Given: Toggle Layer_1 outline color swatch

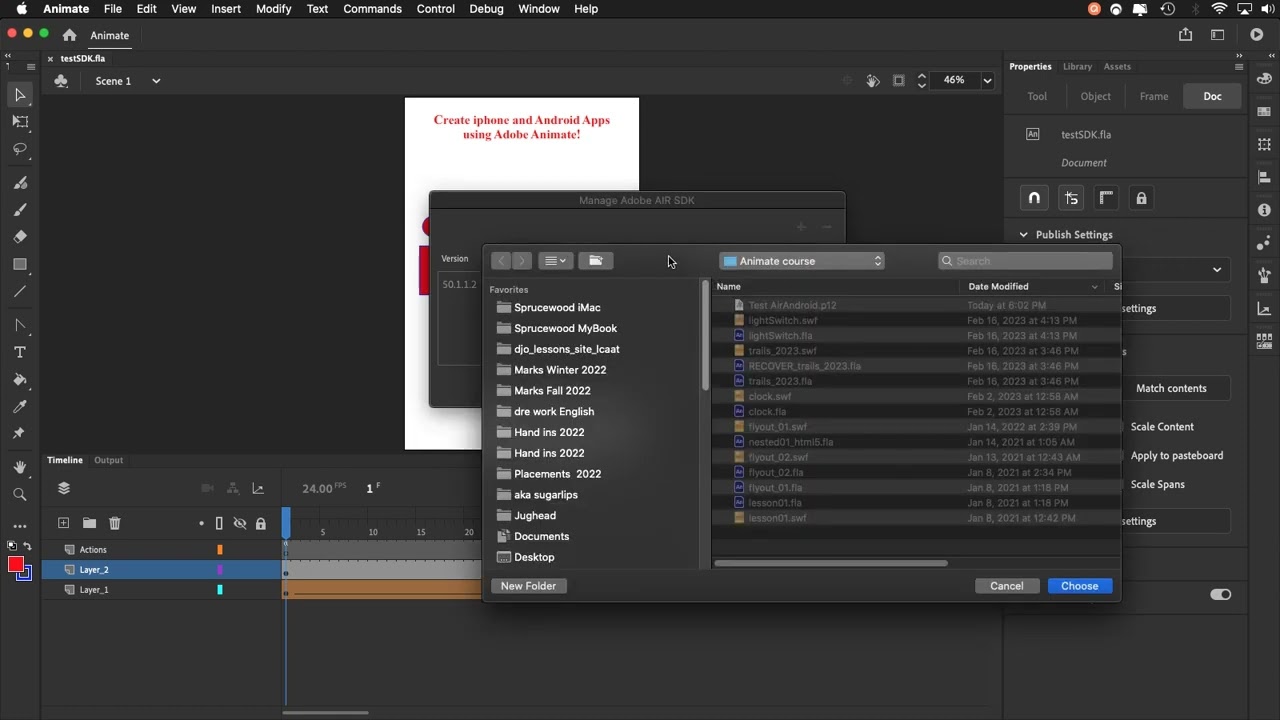Looking at the screenshot, I should [220, 590].
